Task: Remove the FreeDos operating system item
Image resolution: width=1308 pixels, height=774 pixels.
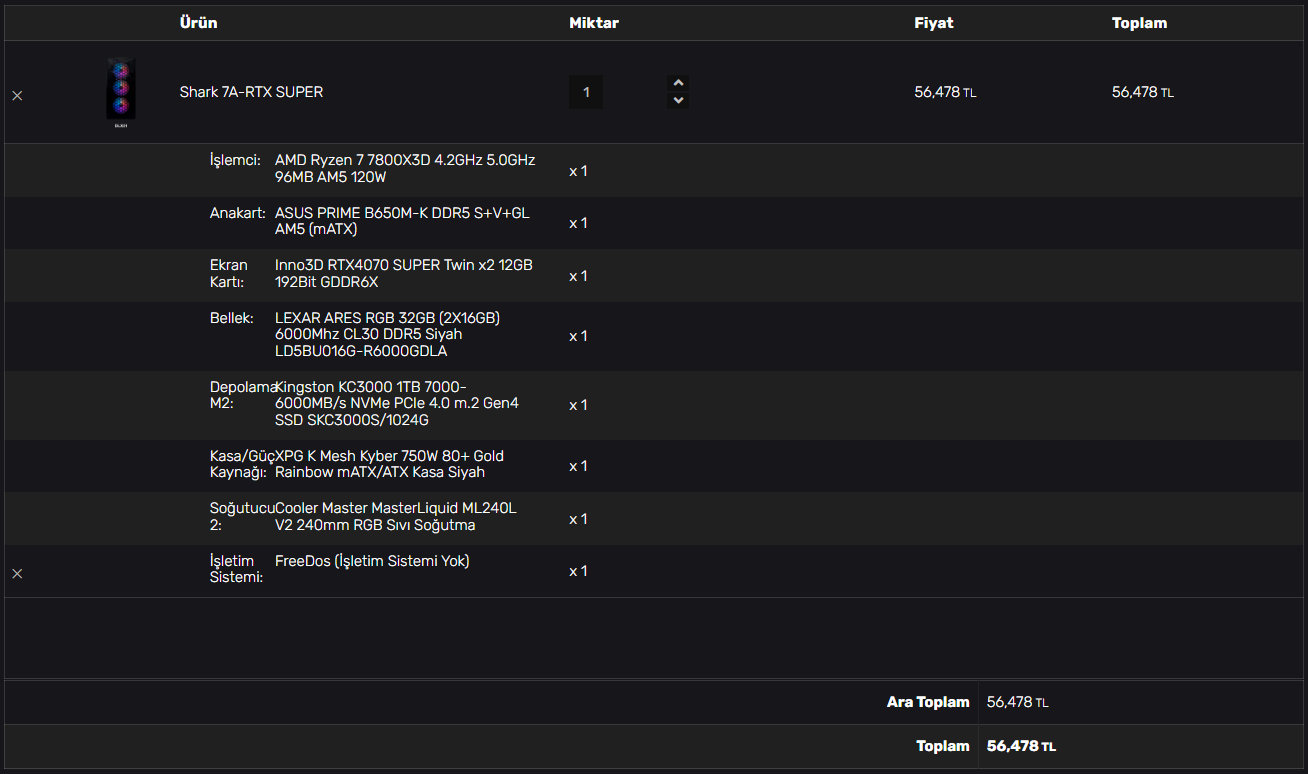Action: point(17,574)
